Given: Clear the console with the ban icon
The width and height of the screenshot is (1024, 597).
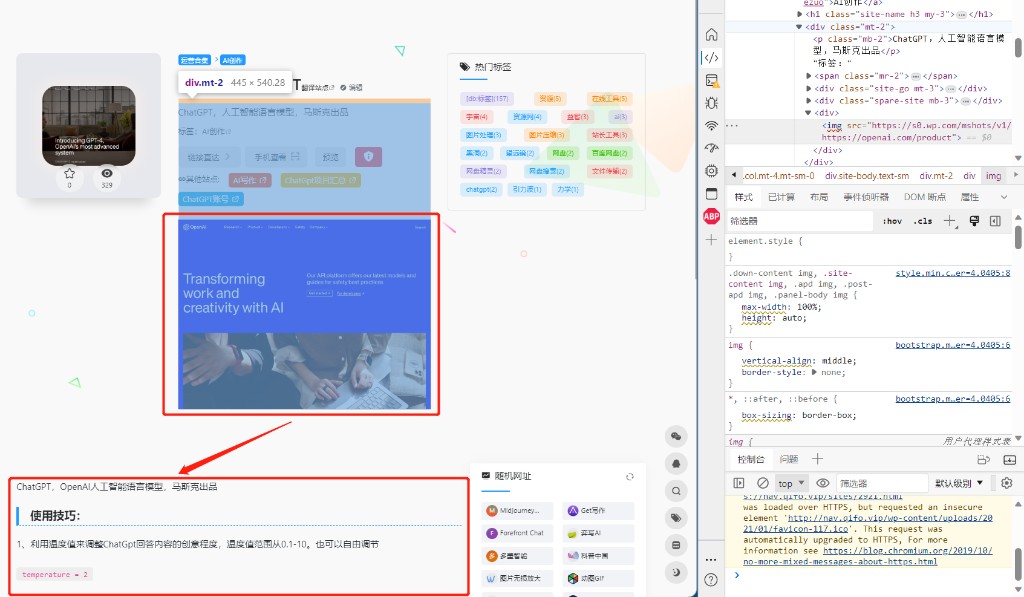Looking at the screenshot, I should coord(762,483).
